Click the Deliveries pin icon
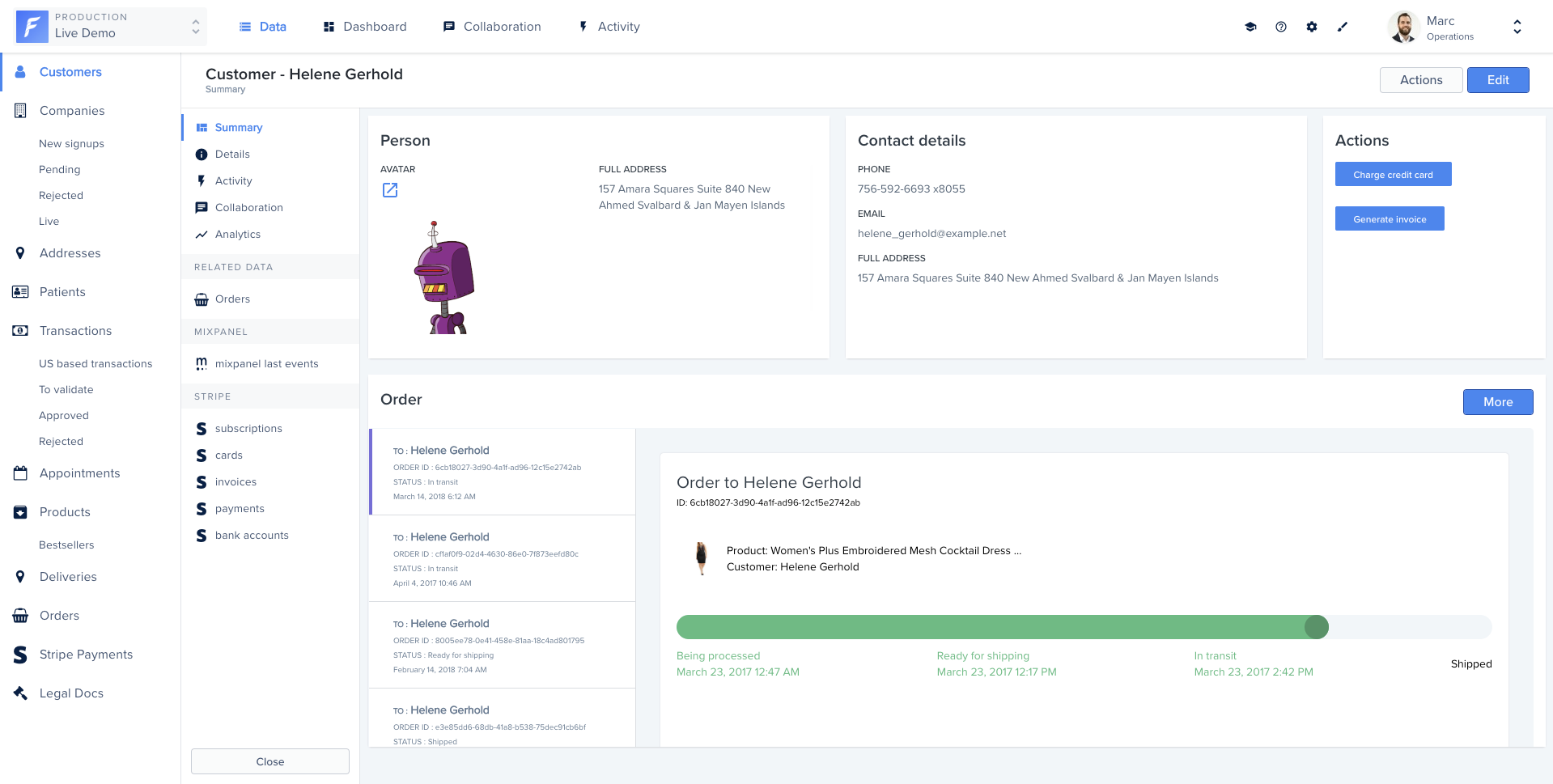Screen dimensions: 1553x784 click(x=20, y=577)
